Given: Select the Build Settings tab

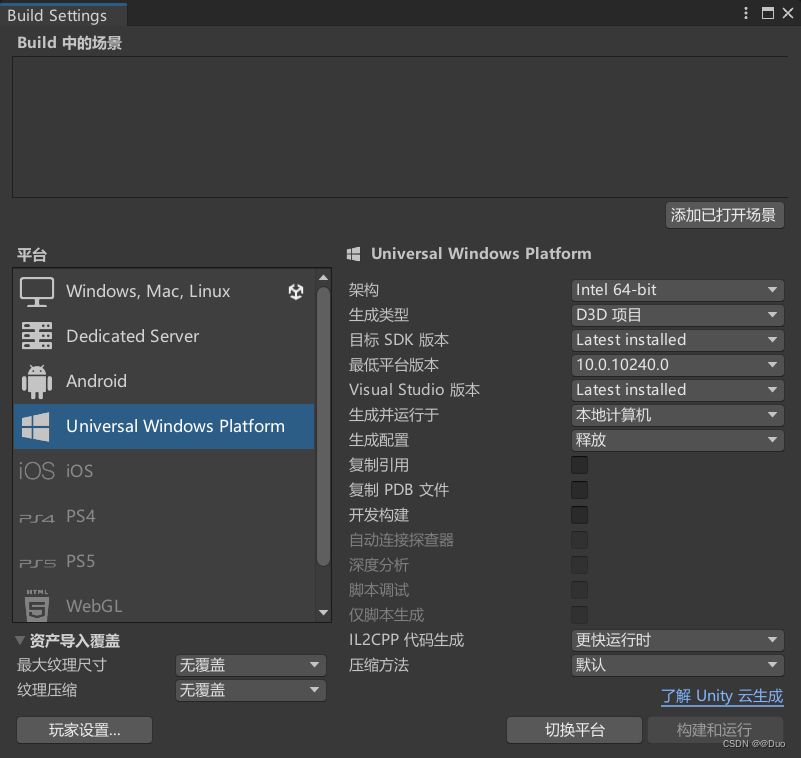Looking at the screenshot, I should pos(63,15).
